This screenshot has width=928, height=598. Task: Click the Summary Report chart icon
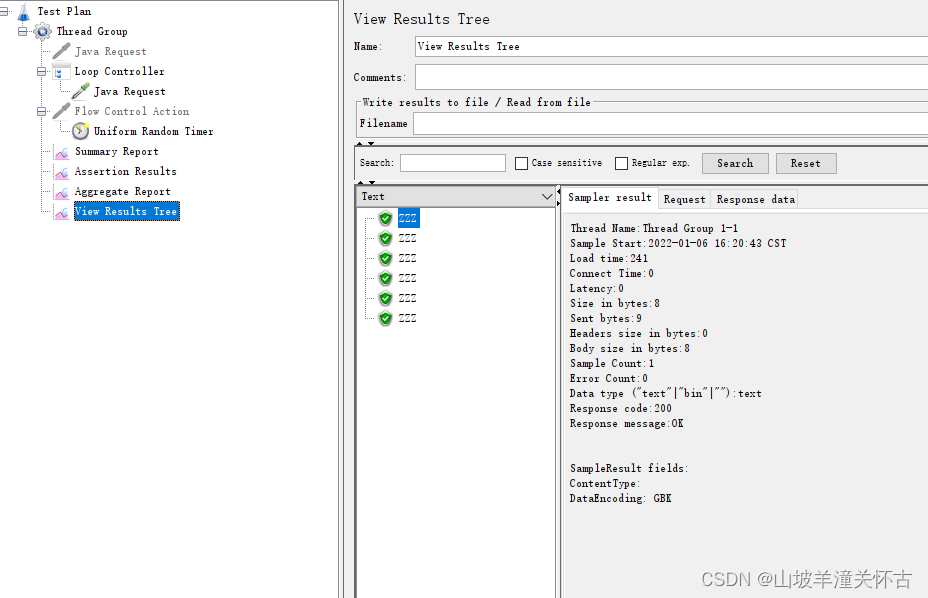click(61, 152)
